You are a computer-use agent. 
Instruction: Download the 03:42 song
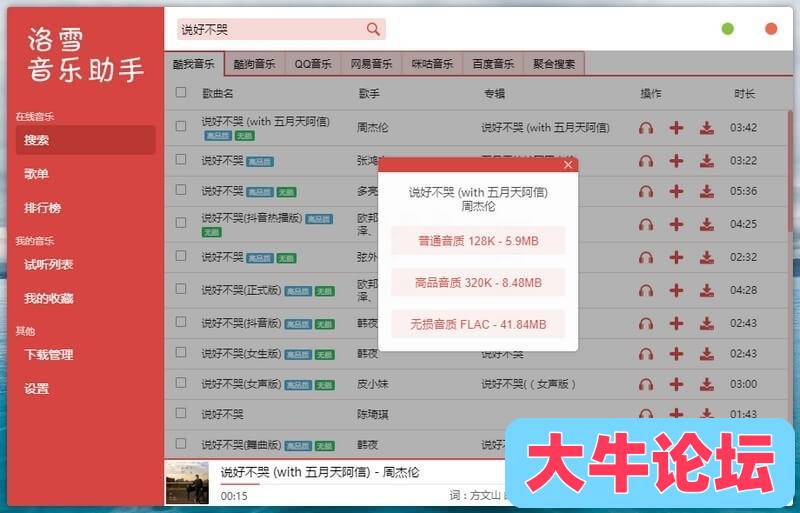(707, 128)
